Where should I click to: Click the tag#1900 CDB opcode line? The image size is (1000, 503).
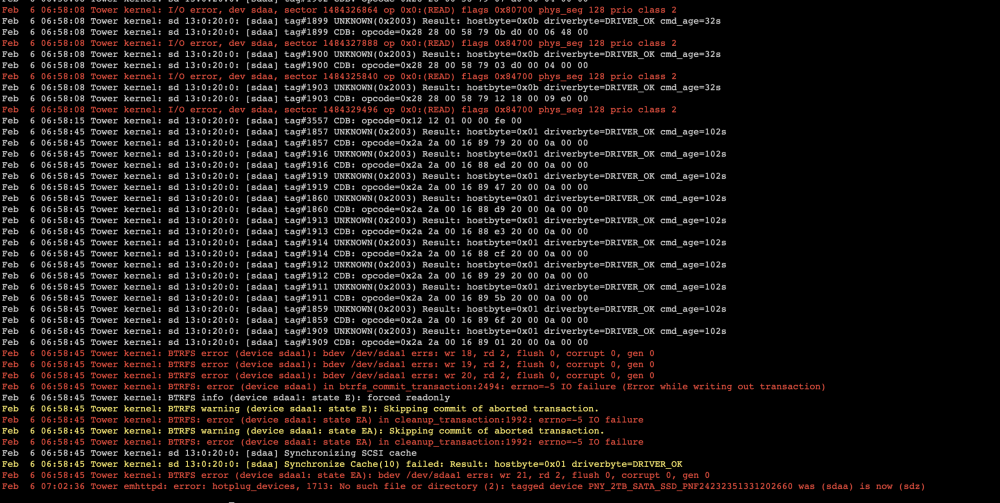[295, 65]
